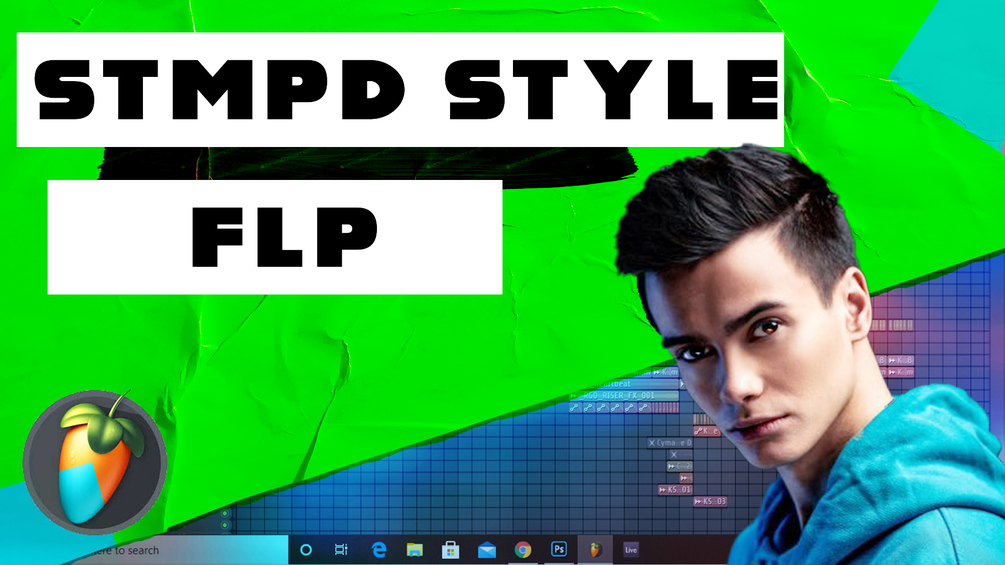Switch to FL Studio on the taskbar

click(x=595, y=550)
